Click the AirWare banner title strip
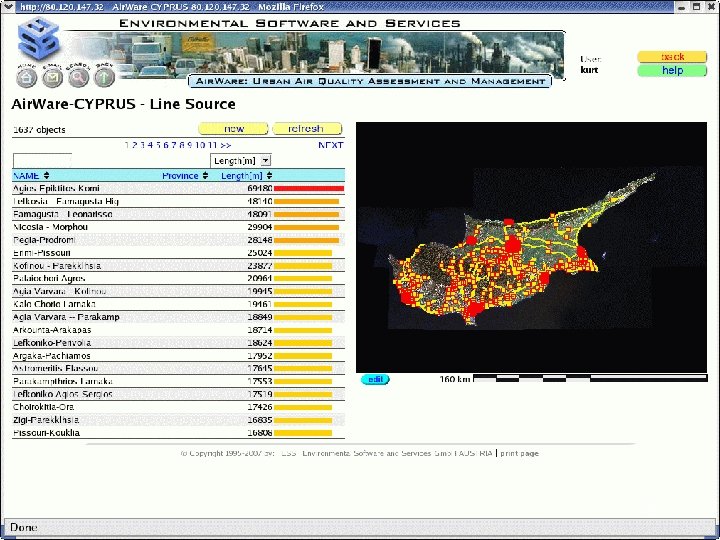The height and width of the screenshot is (540, 720). 370,81
